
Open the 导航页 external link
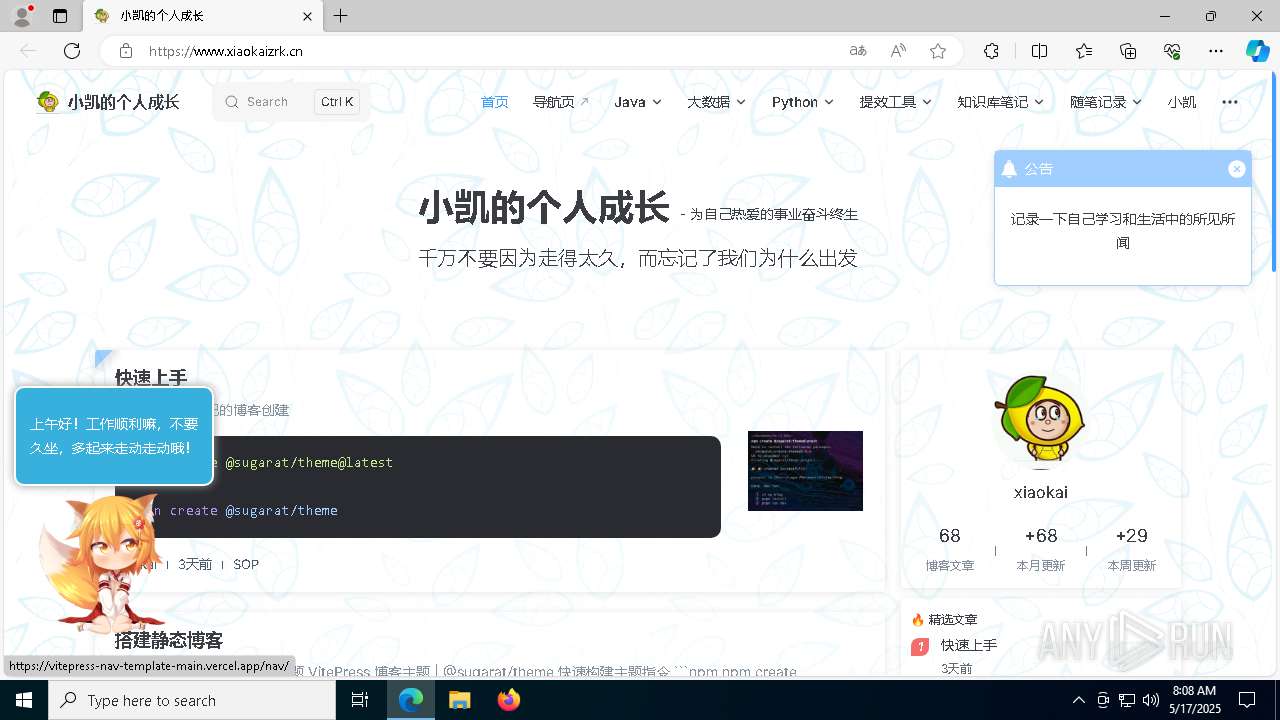561,102
